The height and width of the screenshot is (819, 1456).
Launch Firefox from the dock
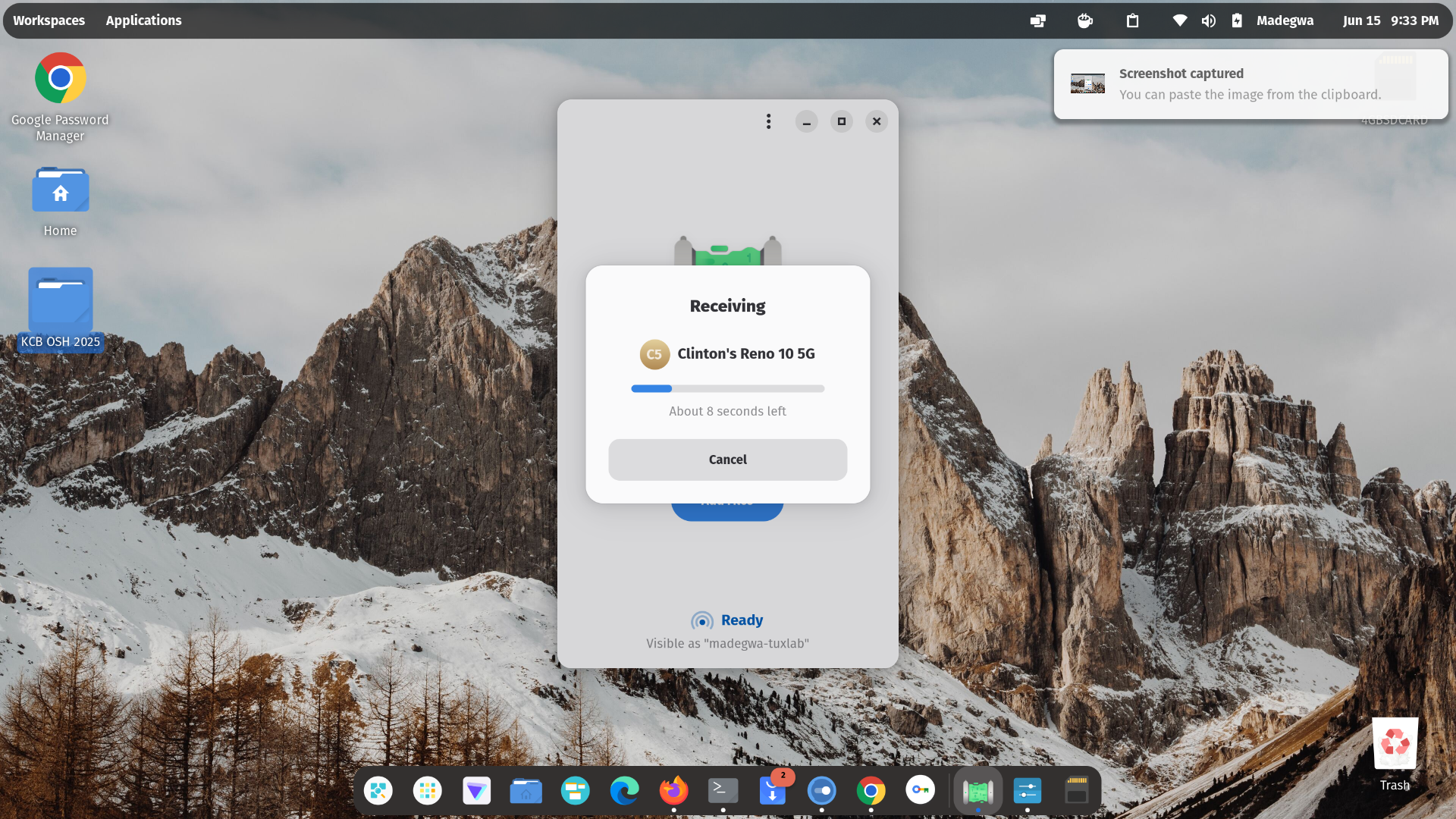point(673,791)
